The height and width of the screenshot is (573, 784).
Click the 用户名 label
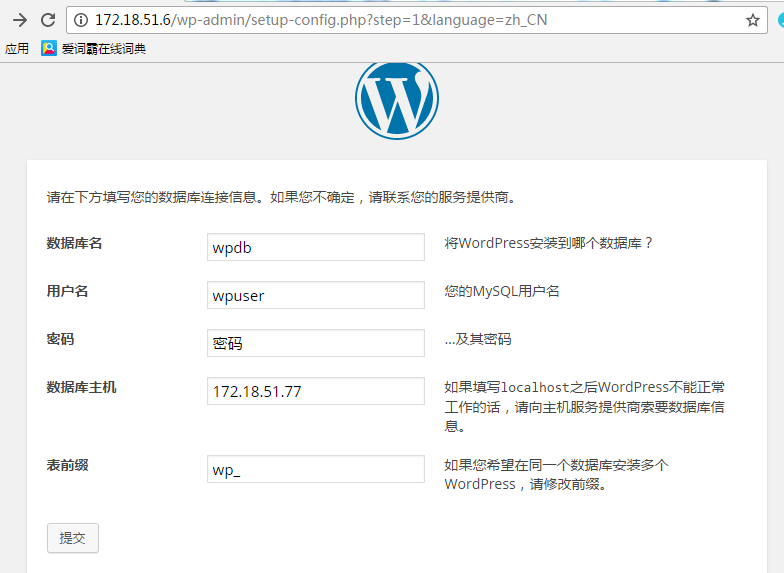pyautogui.click(x=68, y=291)
